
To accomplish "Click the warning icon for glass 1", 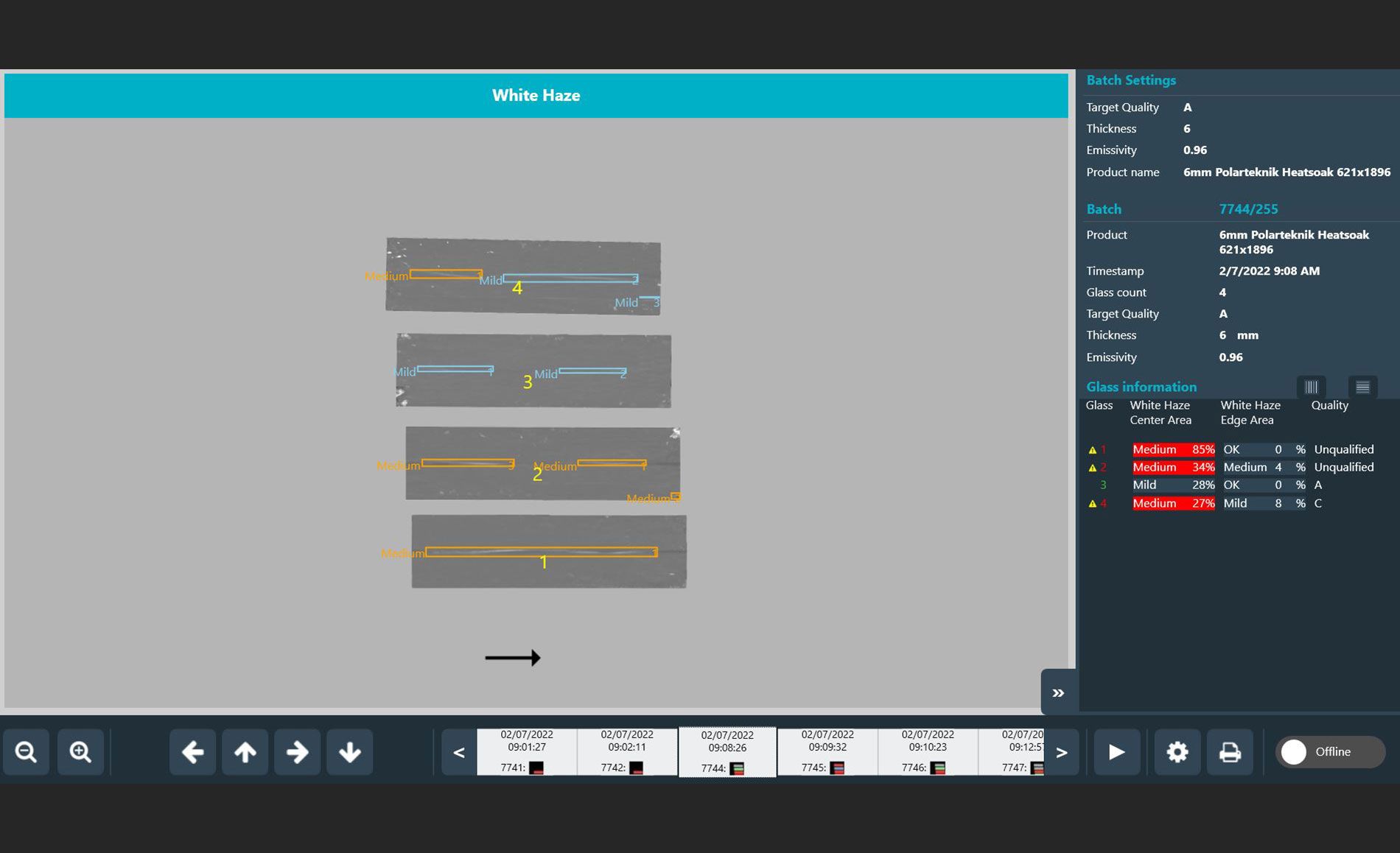I will tap(1092, 450).
